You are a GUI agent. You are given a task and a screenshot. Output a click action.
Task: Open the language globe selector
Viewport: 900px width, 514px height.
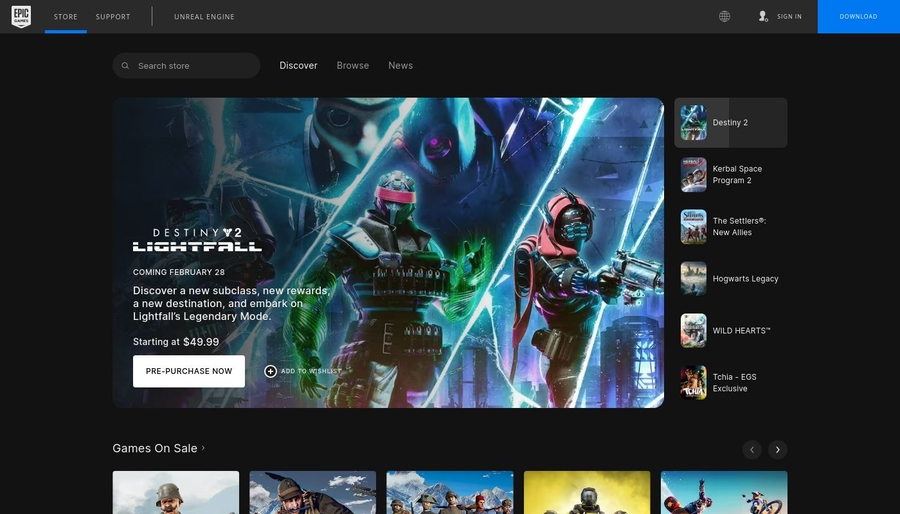[724, 16]
